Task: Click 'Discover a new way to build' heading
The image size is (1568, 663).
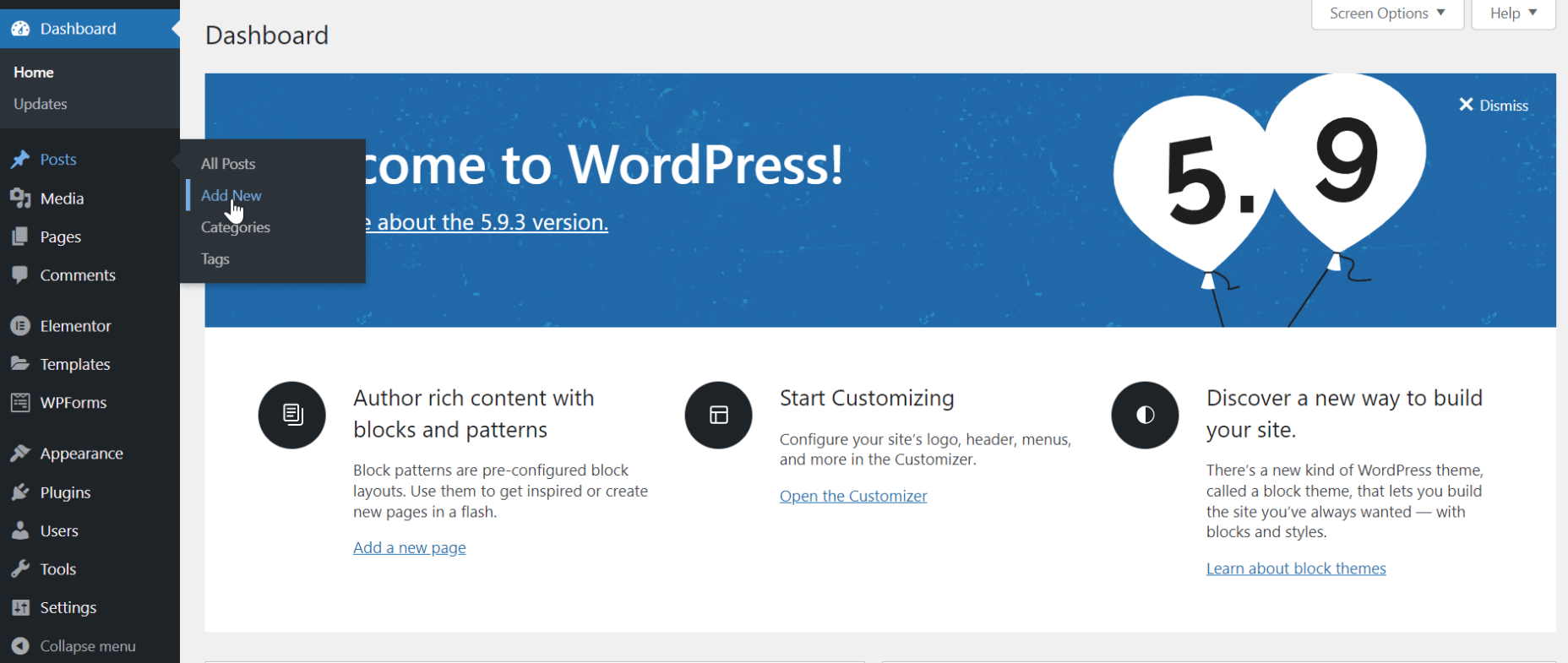Action: pyautogui.click(x=1344, y=414)
